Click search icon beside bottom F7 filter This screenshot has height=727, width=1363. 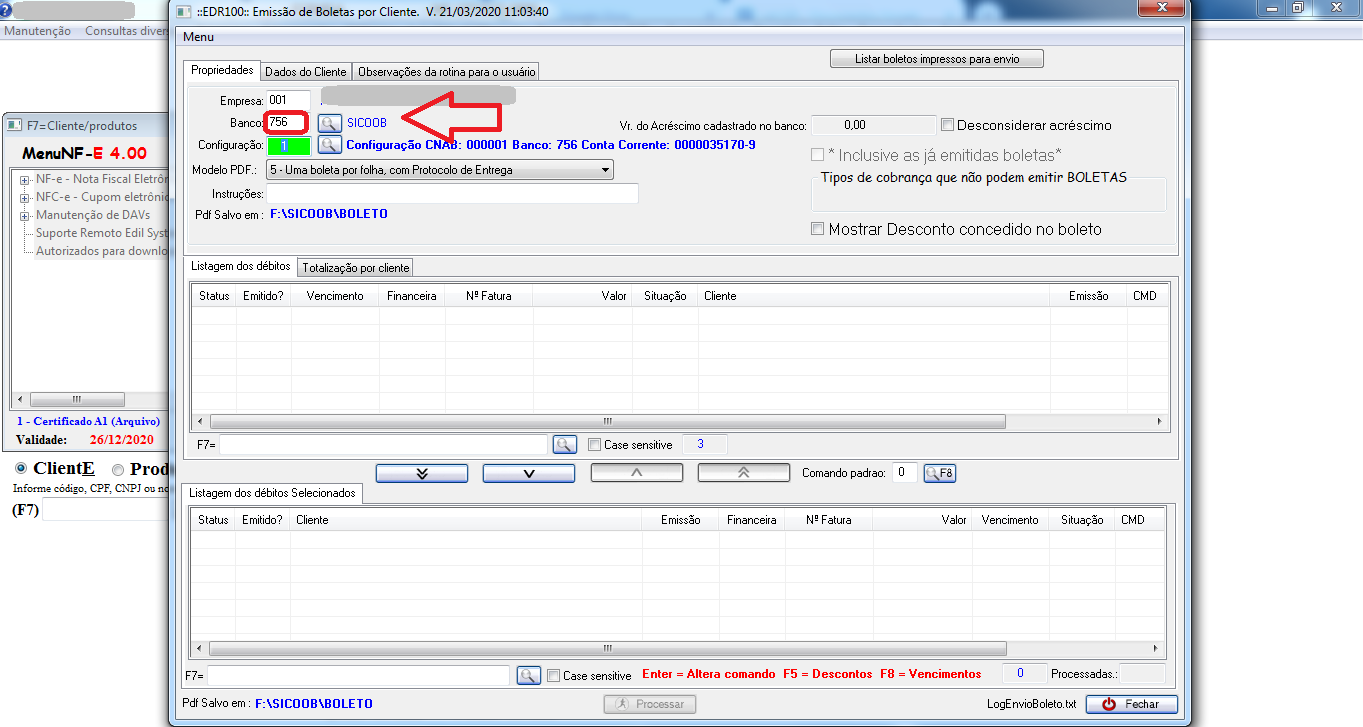pos(528,676)
